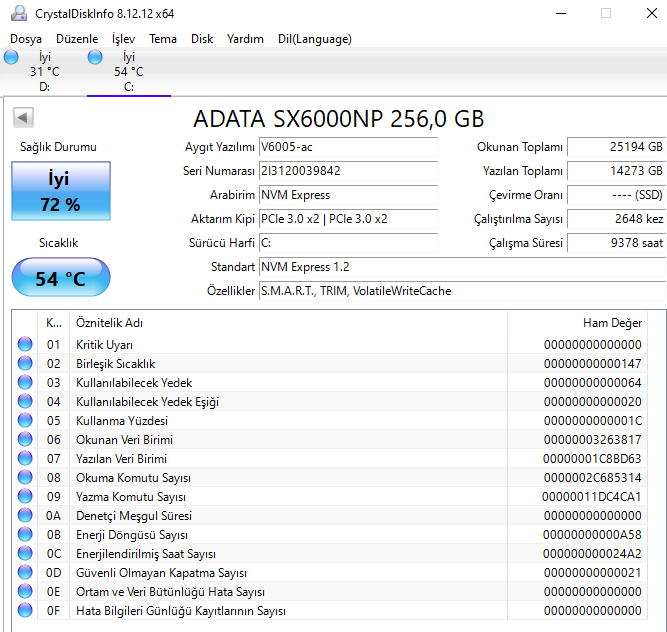
Task: Click the 54 °C temperature button
Action: [x=61, y=278]
